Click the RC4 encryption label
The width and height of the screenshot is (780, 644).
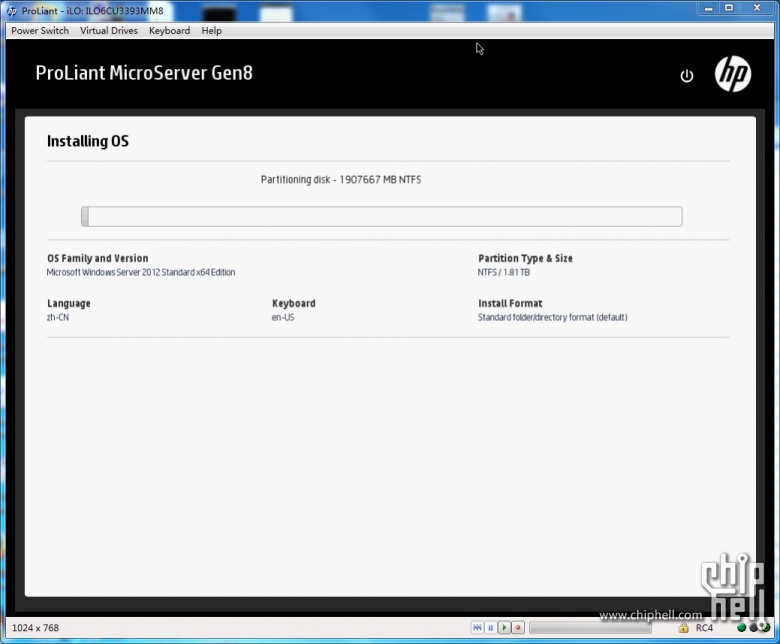704,628
